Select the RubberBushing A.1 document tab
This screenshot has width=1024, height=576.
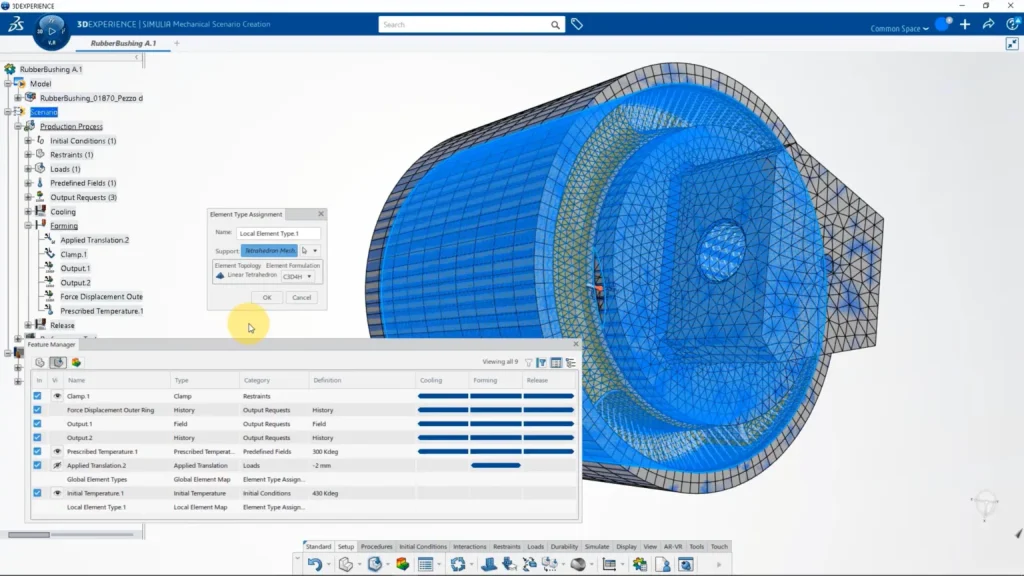pyautogui.click(x=123, y=43)
